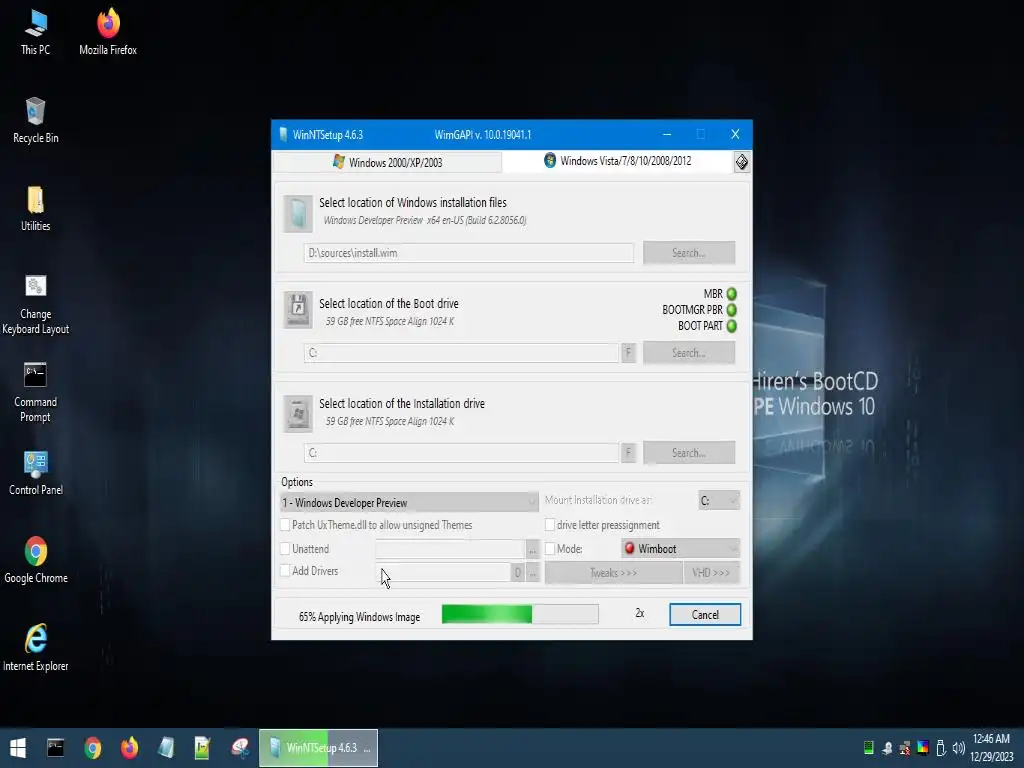Click the Windows installation files icon
The height and width of the screenshot is (768, 1024).
click(x=298, y=214)
